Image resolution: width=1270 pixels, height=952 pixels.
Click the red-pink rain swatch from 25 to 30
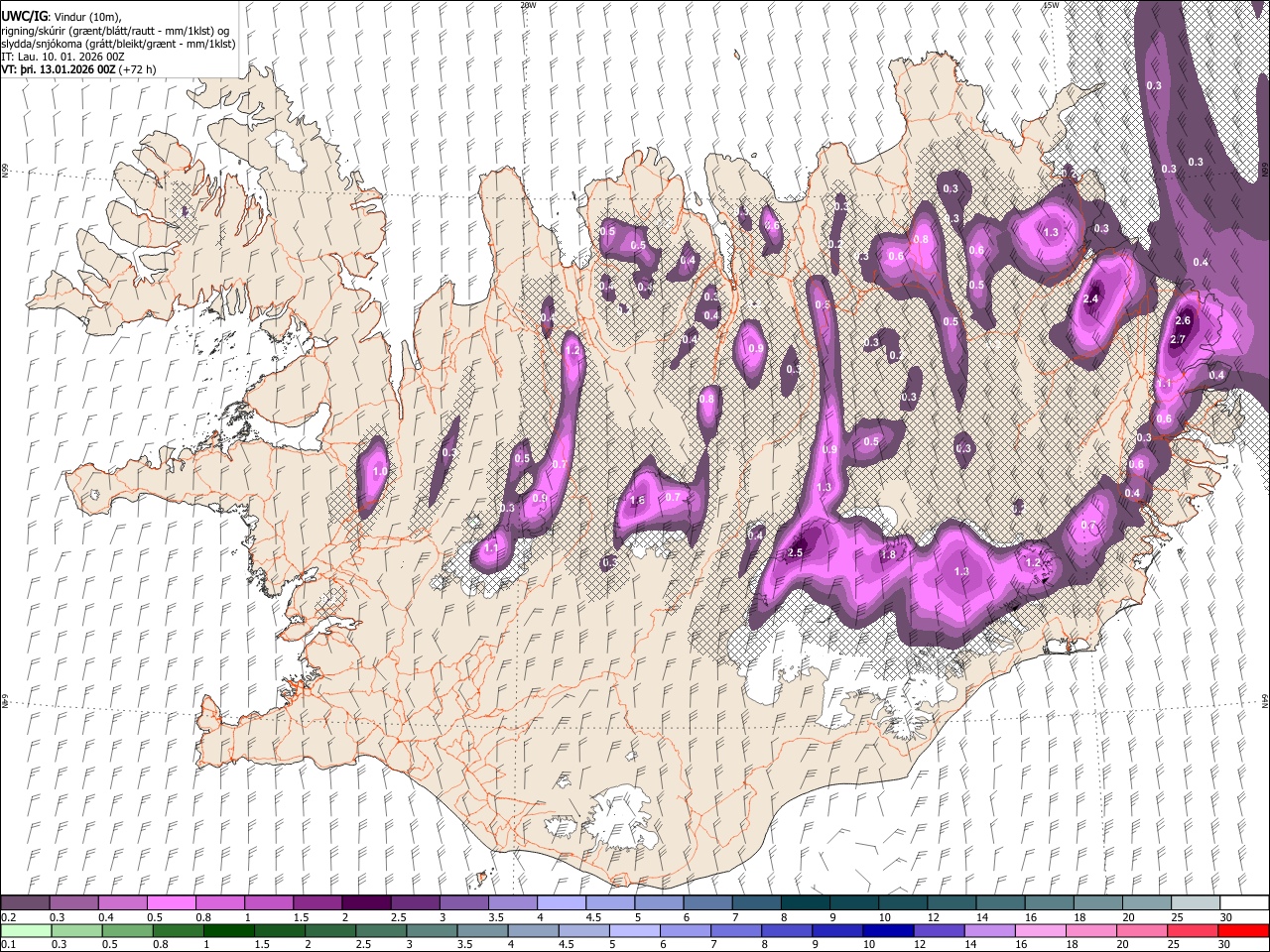click(1194, 930)
